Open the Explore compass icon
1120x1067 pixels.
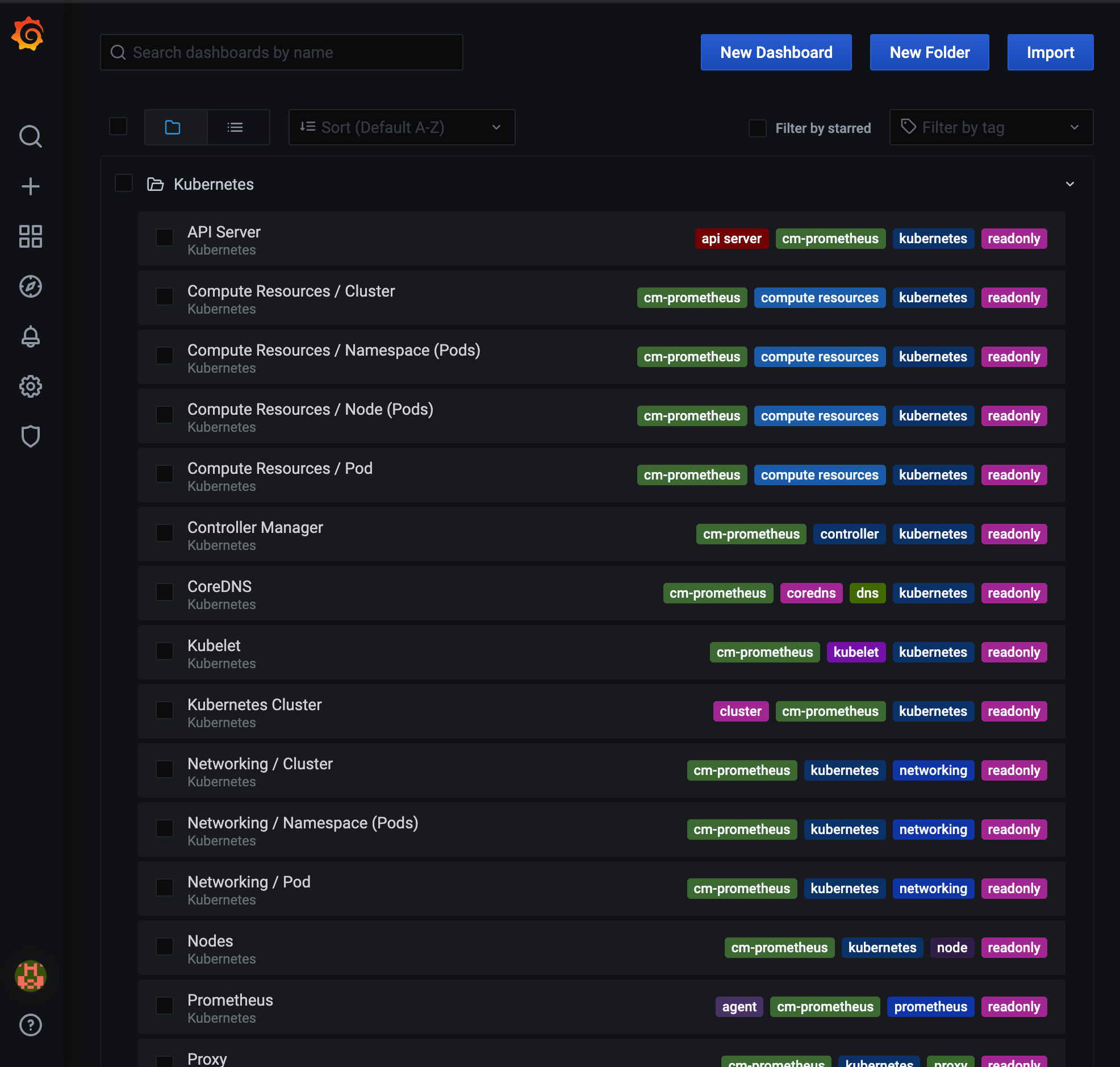coord(31,286)
